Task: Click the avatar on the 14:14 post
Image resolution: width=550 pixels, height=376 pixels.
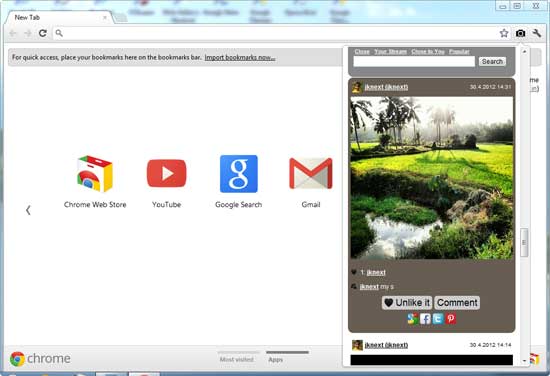Action: [x=357, y=345]
